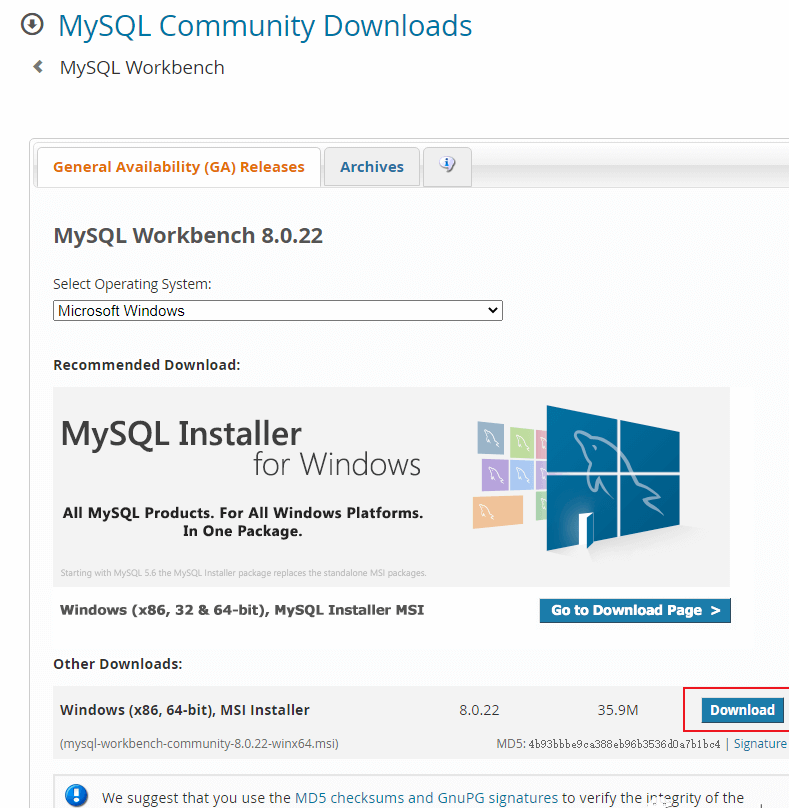Viewport: 789px width, 808px height.
Task: Click 'Windows (x86, 64-bit), MSI Installer' text
Action: tap(184, 710)
